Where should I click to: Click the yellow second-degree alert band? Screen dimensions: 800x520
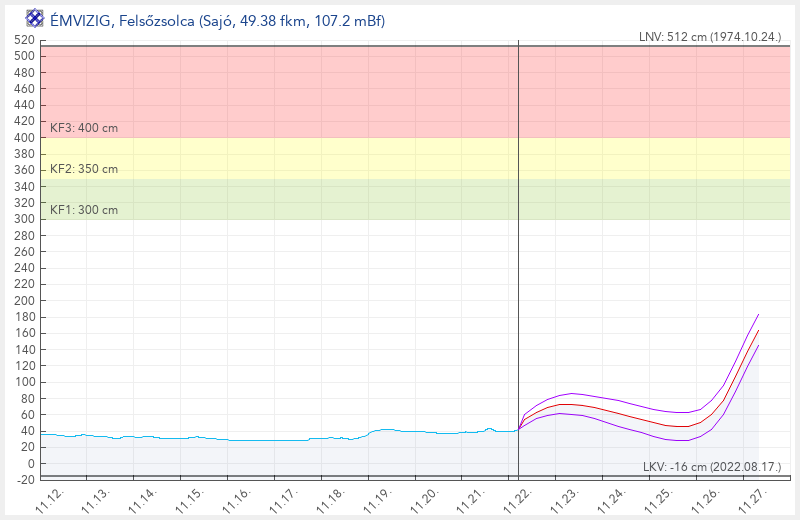point(300,158)
